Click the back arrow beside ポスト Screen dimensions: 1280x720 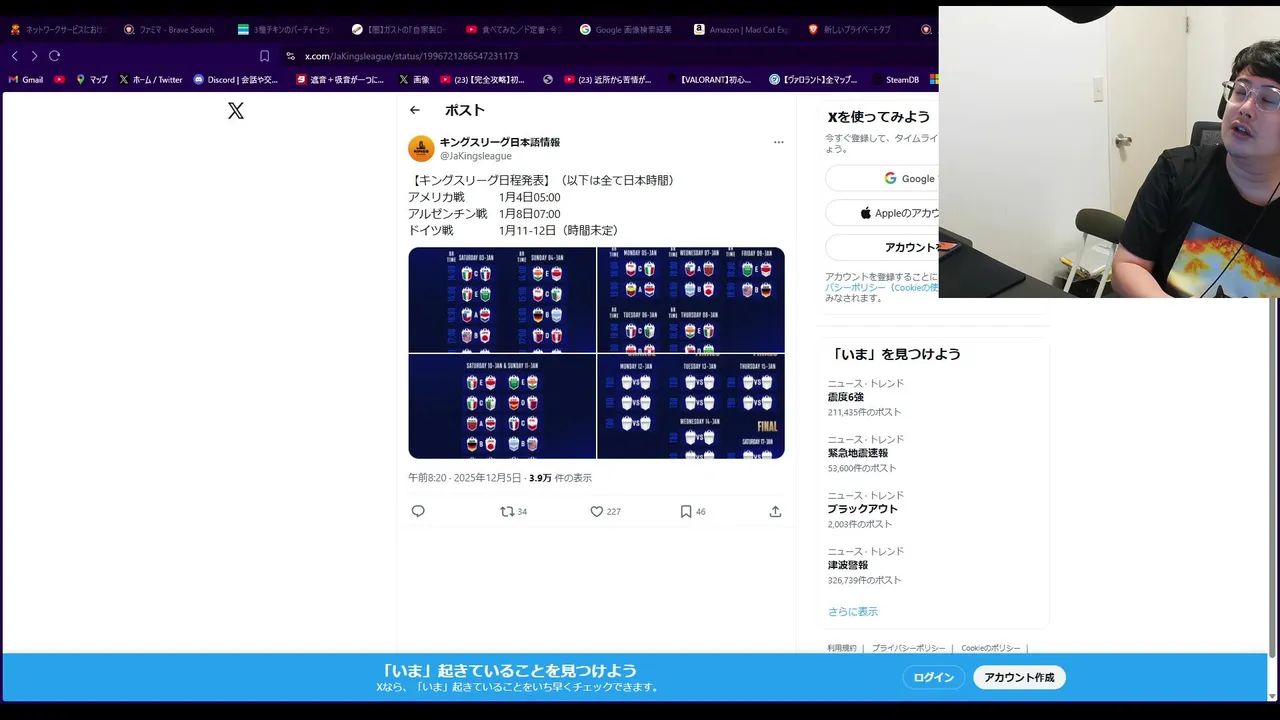click(x=415, y=110)
